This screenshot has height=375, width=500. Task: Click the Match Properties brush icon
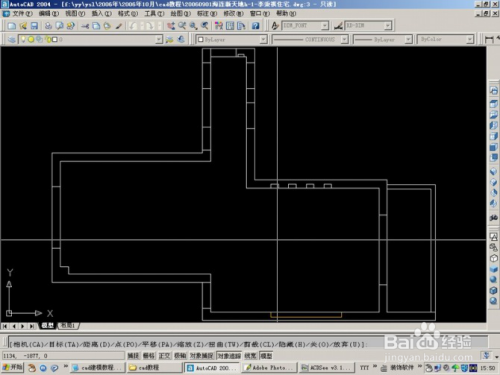pos(119,26)
